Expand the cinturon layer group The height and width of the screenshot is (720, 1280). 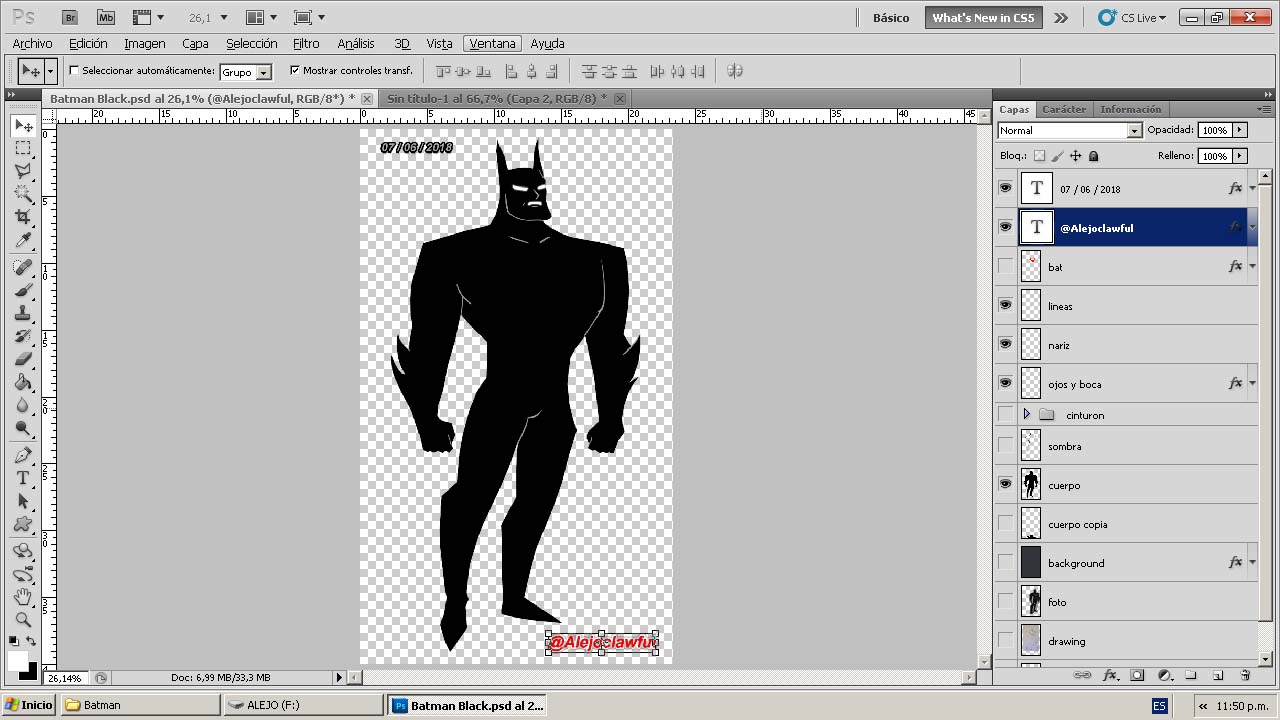pos(1026,414)
